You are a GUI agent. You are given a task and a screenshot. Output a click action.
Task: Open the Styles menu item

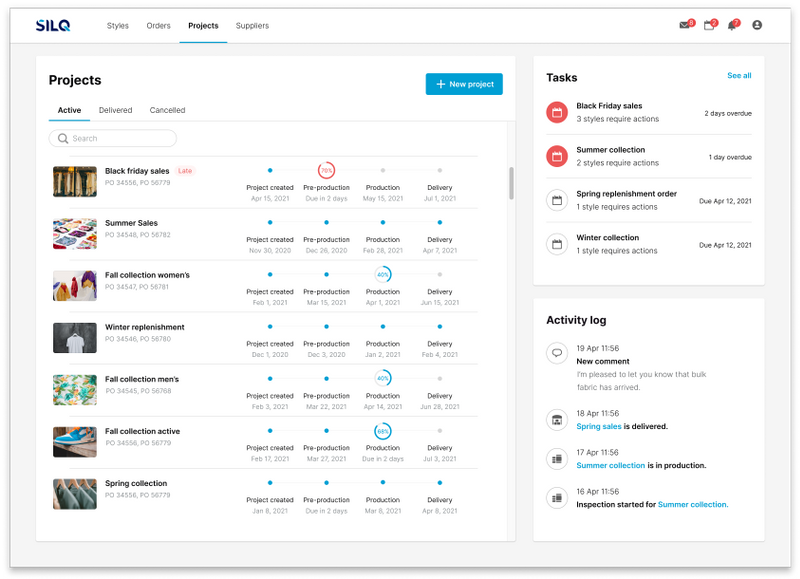[117, 26]
